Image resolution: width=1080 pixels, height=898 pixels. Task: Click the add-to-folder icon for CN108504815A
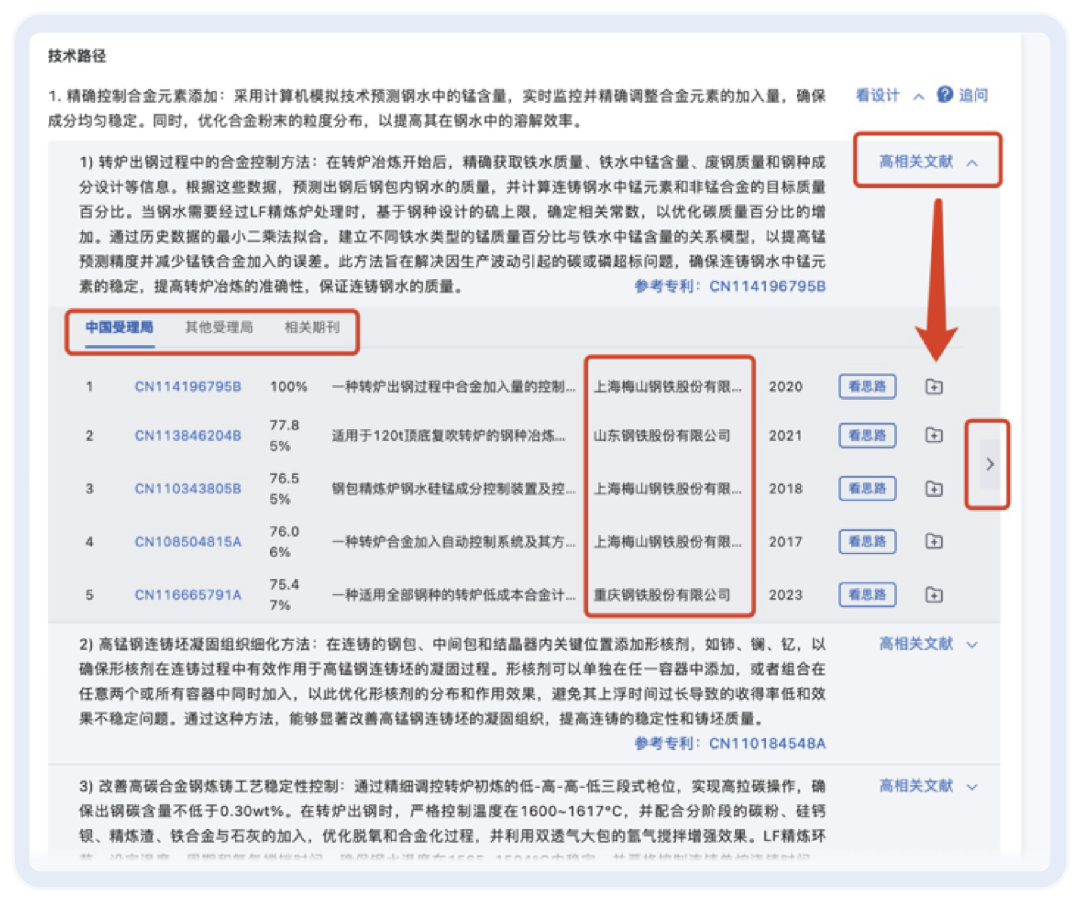pyautogui.click(x=934, y=541)
